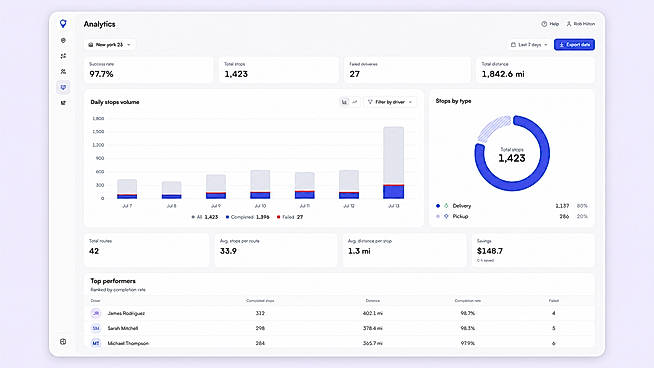Image resolution: width=654 pixels, height=368 pixels.
Task: Click the Completion rate column header
Action: click(468, 300)
